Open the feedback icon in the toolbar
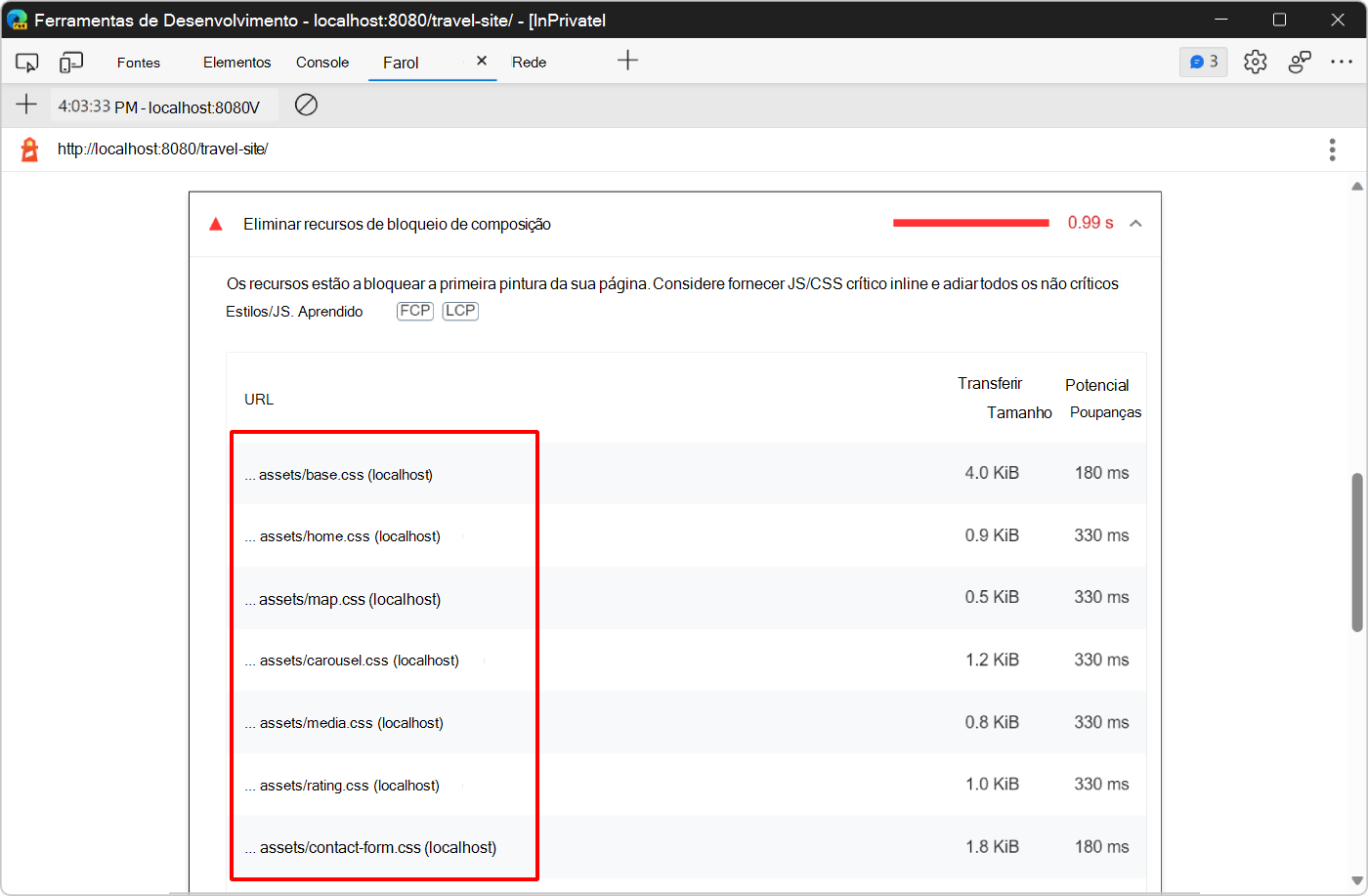 (1300, 61)
